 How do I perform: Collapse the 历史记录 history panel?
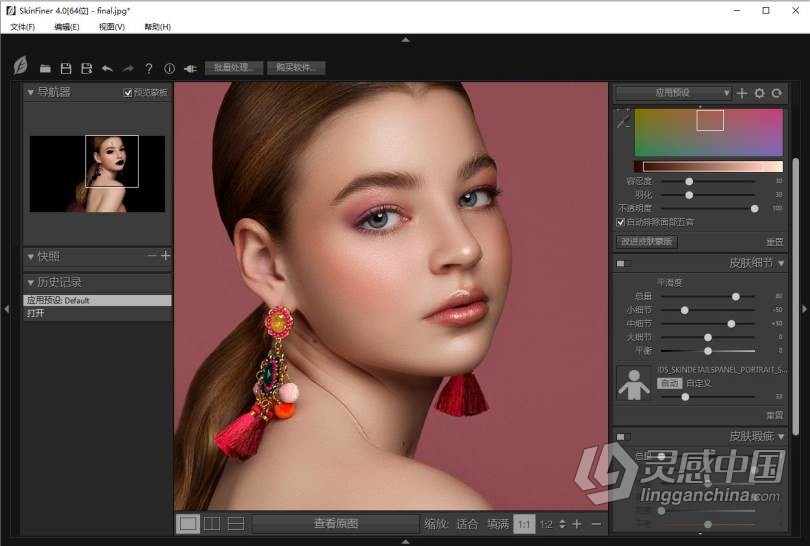[x=31, y=283]
